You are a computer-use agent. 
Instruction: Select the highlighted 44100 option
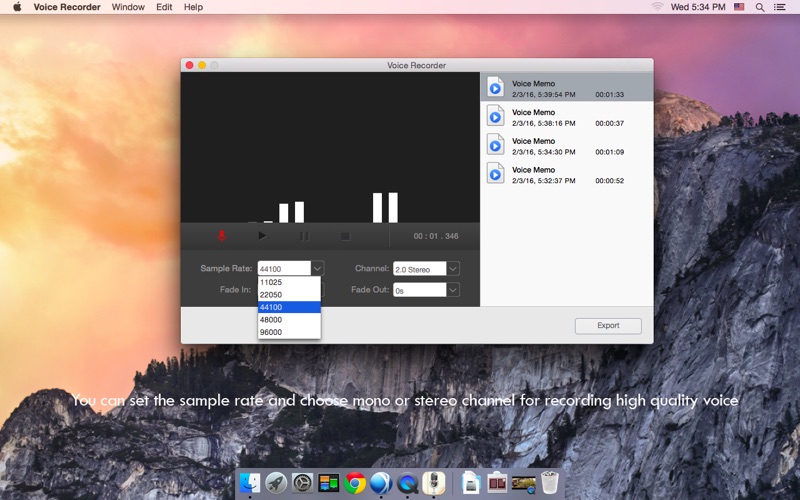coord(289,307)
